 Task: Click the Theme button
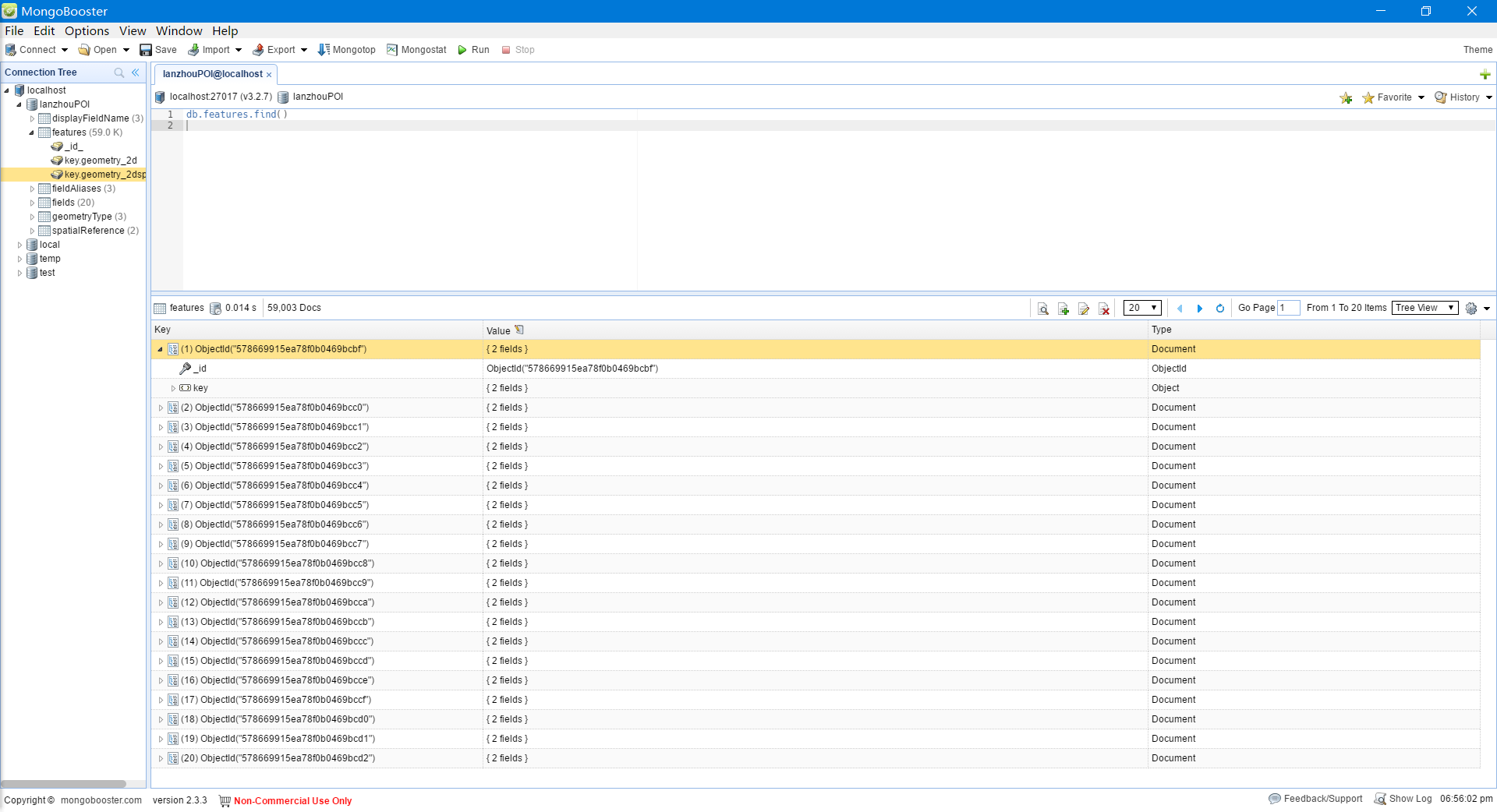[1478, 50]
